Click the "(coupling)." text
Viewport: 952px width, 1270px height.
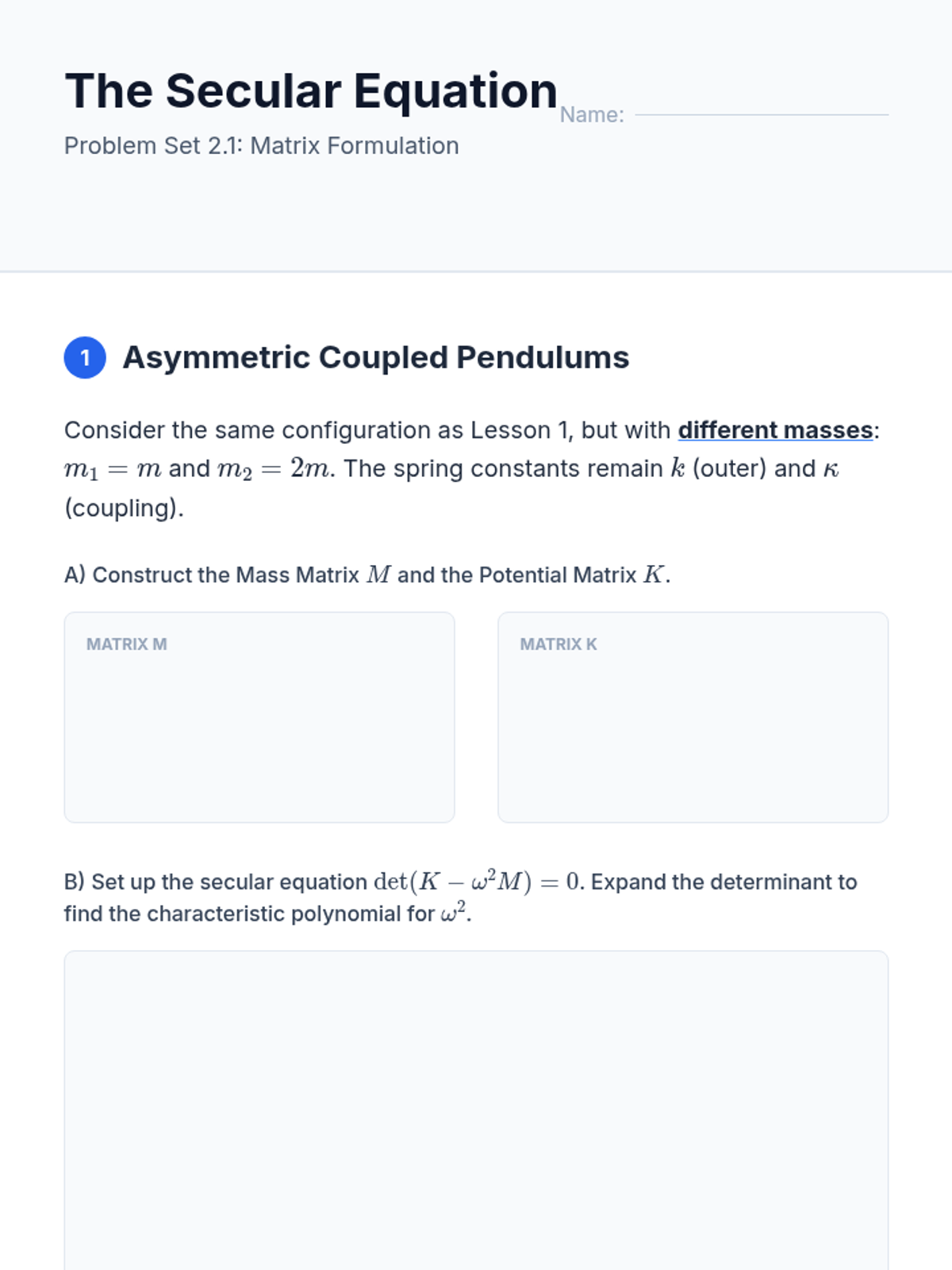click(124, 508)
